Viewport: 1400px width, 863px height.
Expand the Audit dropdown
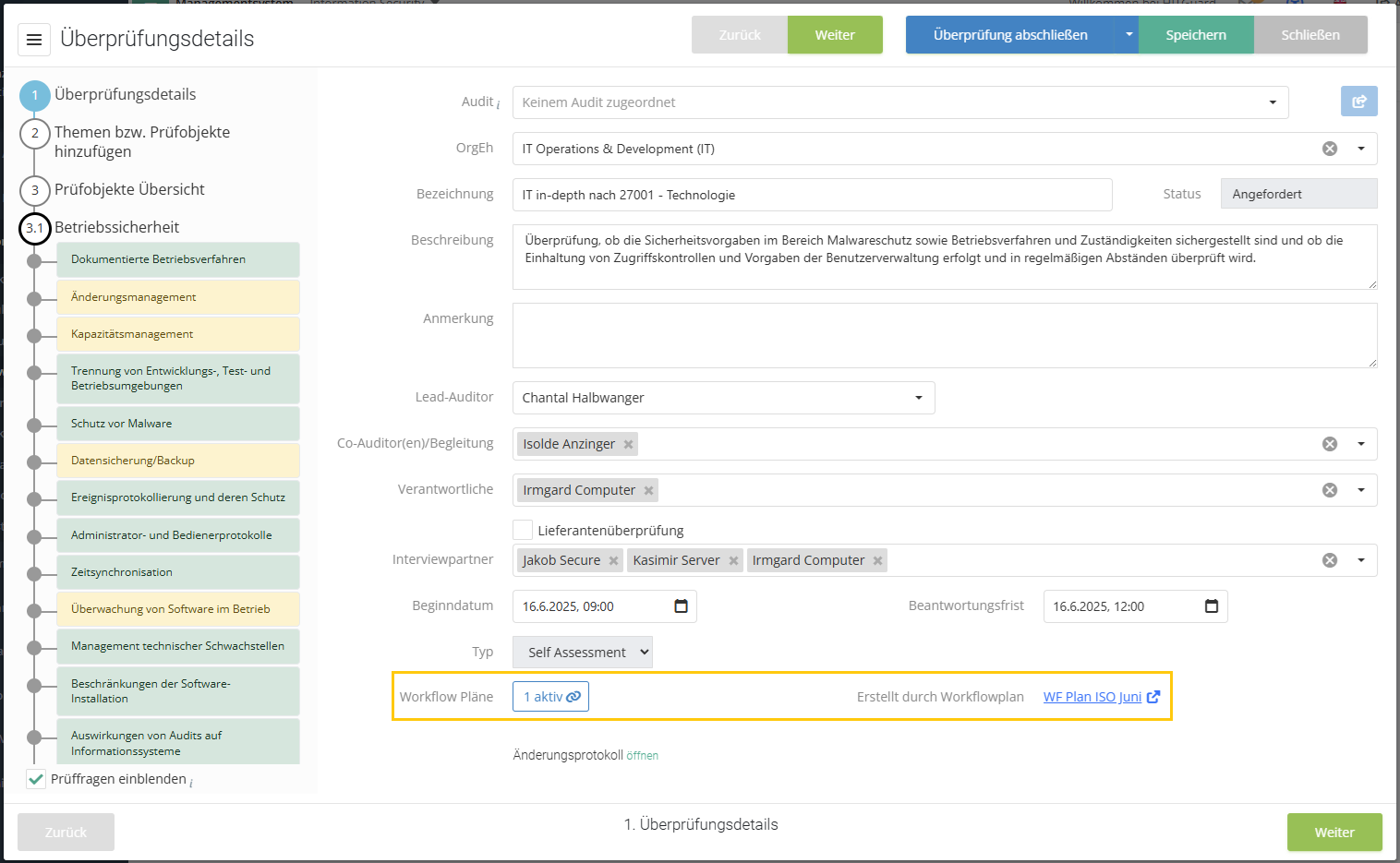tap(1272, 102)
